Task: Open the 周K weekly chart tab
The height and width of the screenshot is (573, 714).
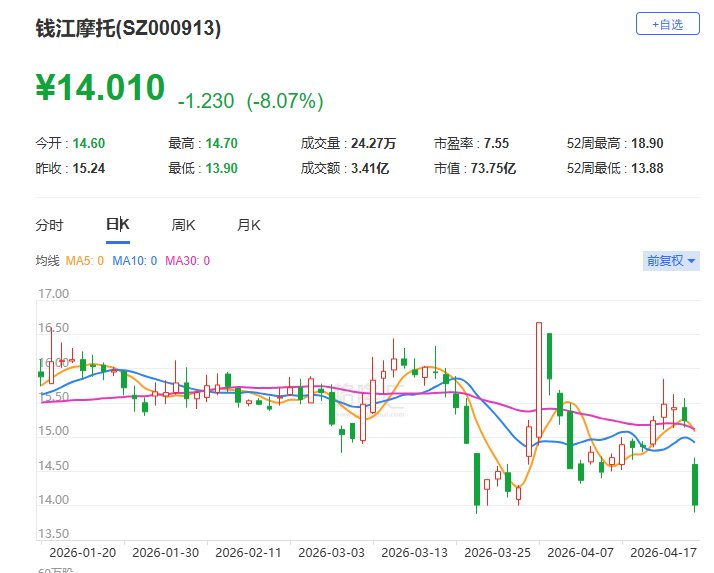Action: [x=183, y=225]
